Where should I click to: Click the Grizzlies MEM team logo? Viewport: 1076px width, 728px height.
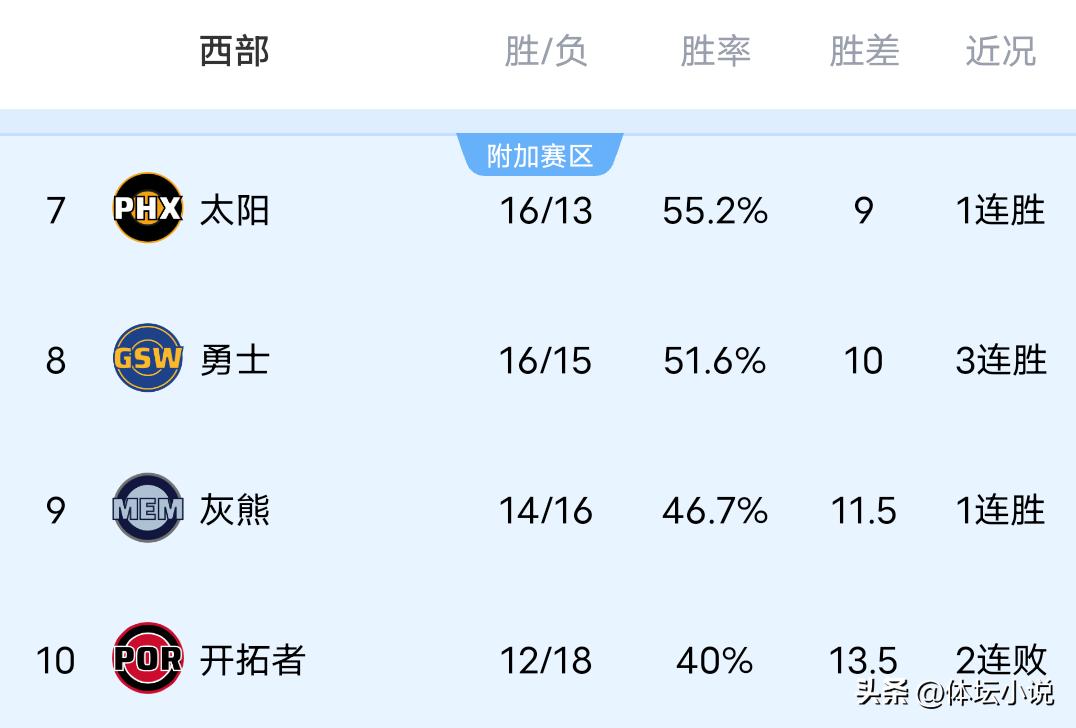(x=147, y=509)
